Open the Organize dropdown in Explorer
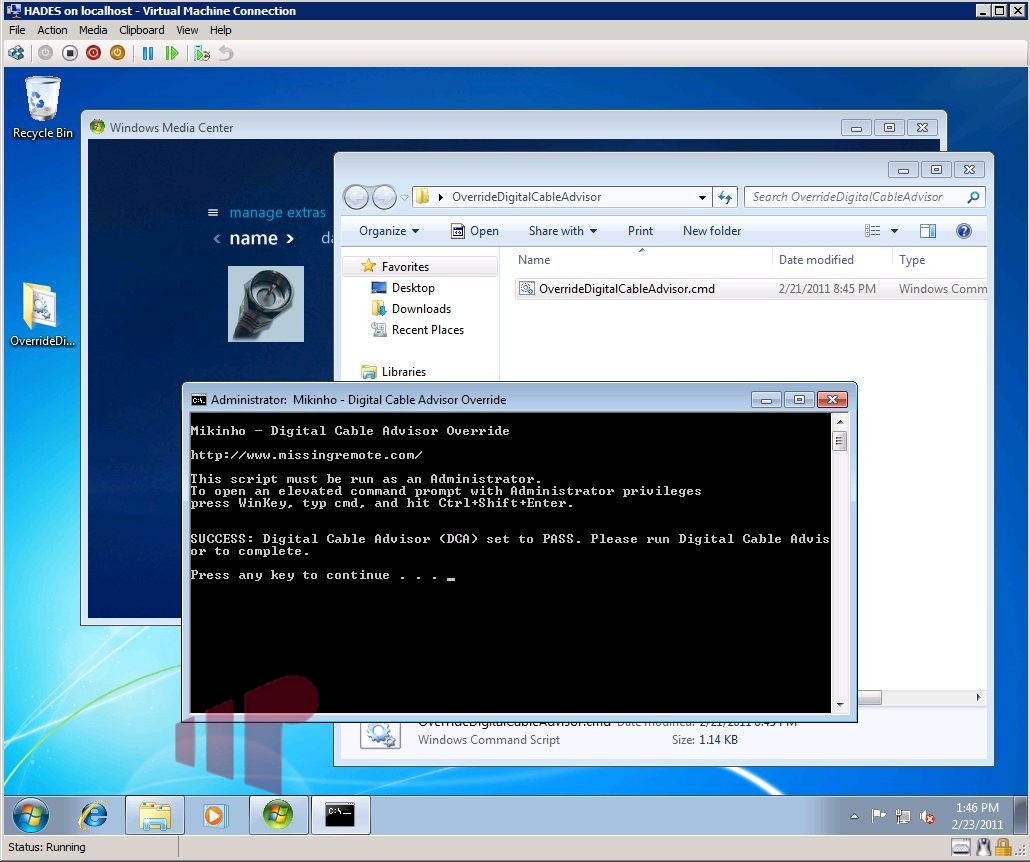Screen dimensions: 1030x862 pos(389,231)
